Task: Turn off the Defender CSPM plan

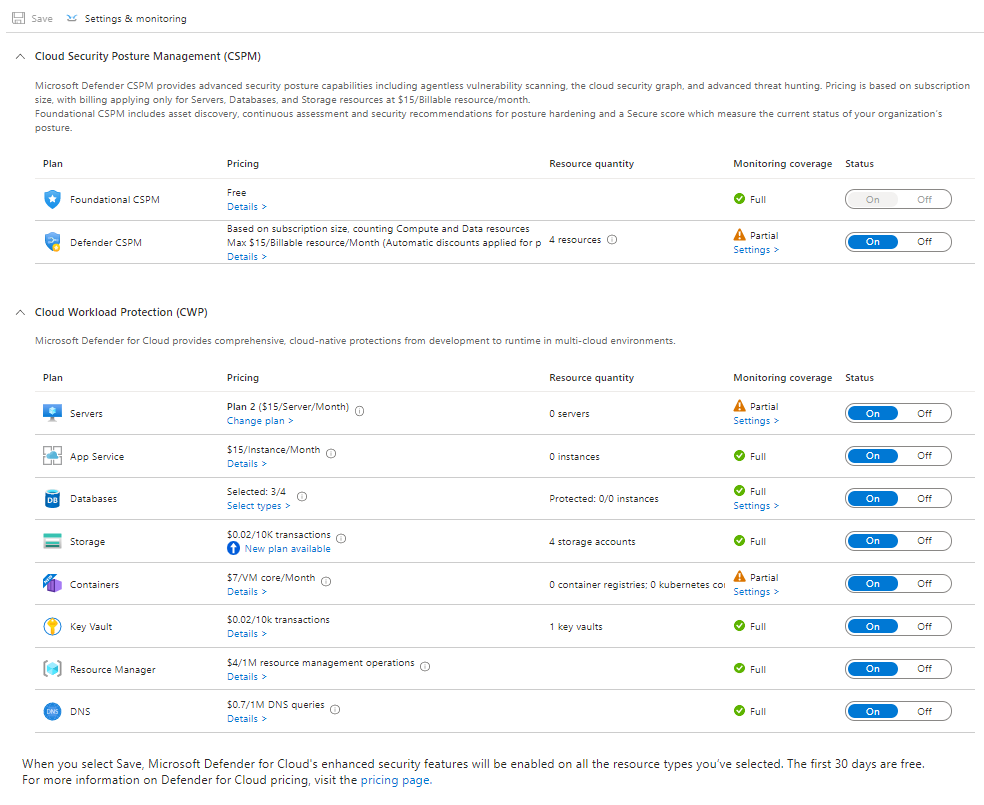Action: coord(924,242)
